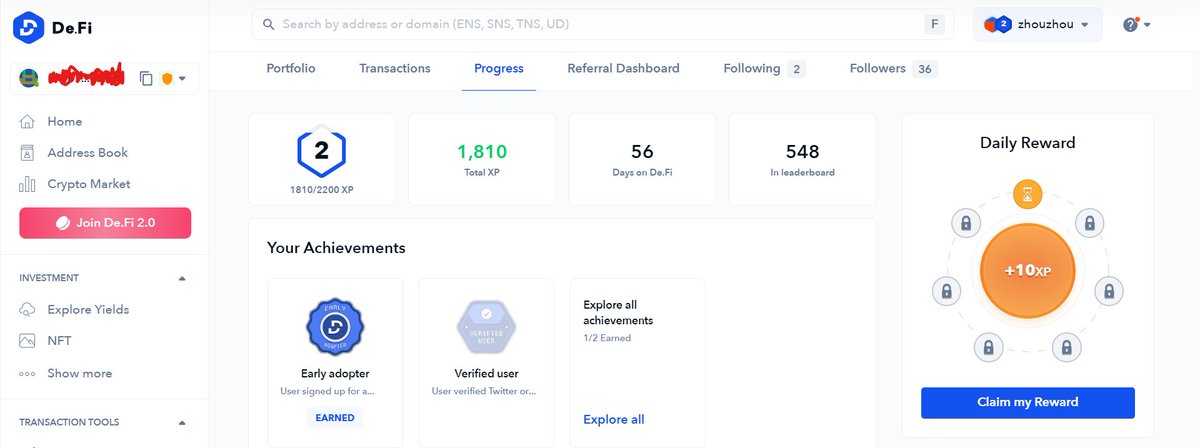Click the Explore Yields icon
1200x448 pixels.
click(x=28, y=310)
